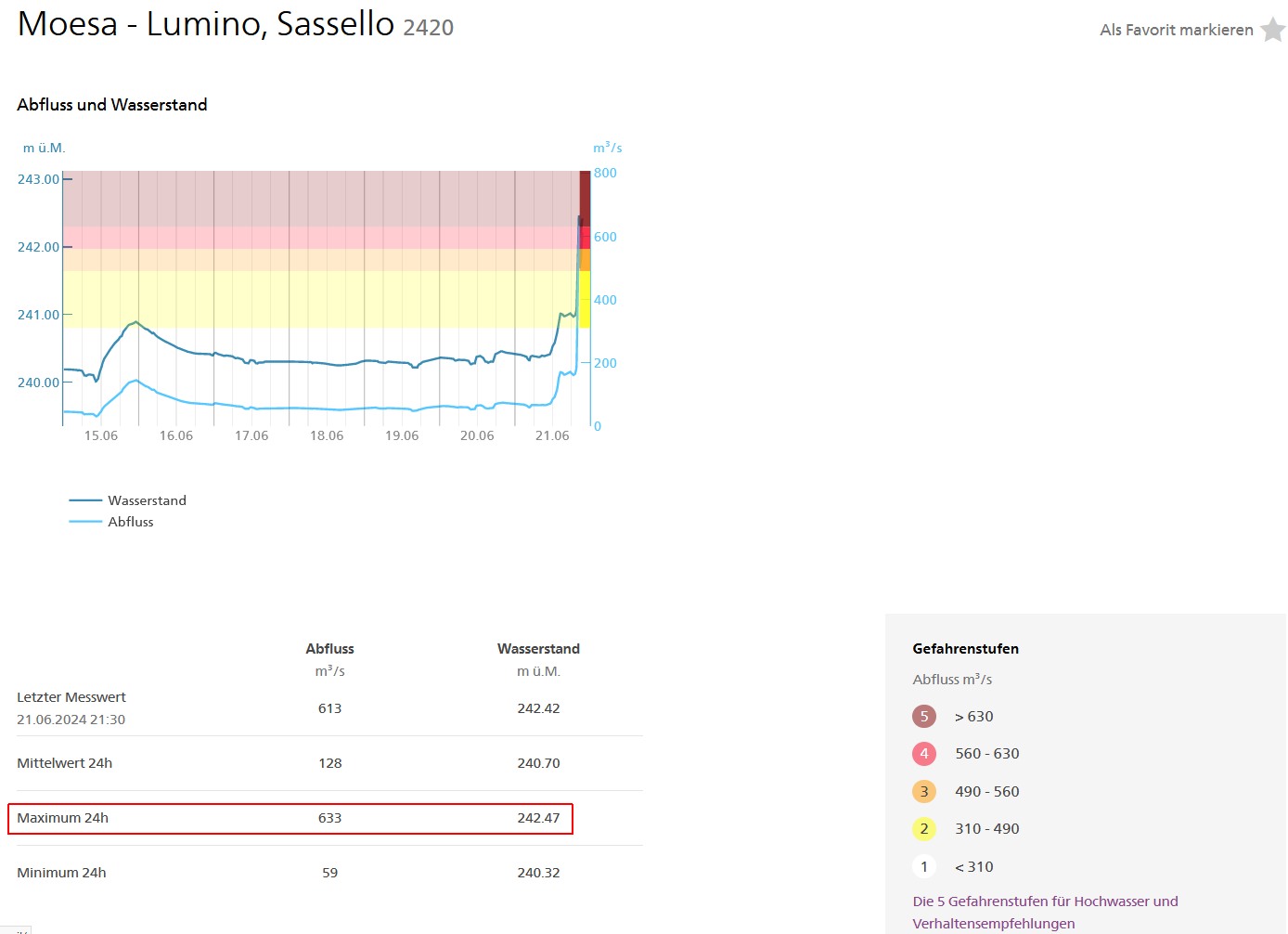Click the Mittelwert 24h row
The image size is (1288, 934).
[65, 763]
